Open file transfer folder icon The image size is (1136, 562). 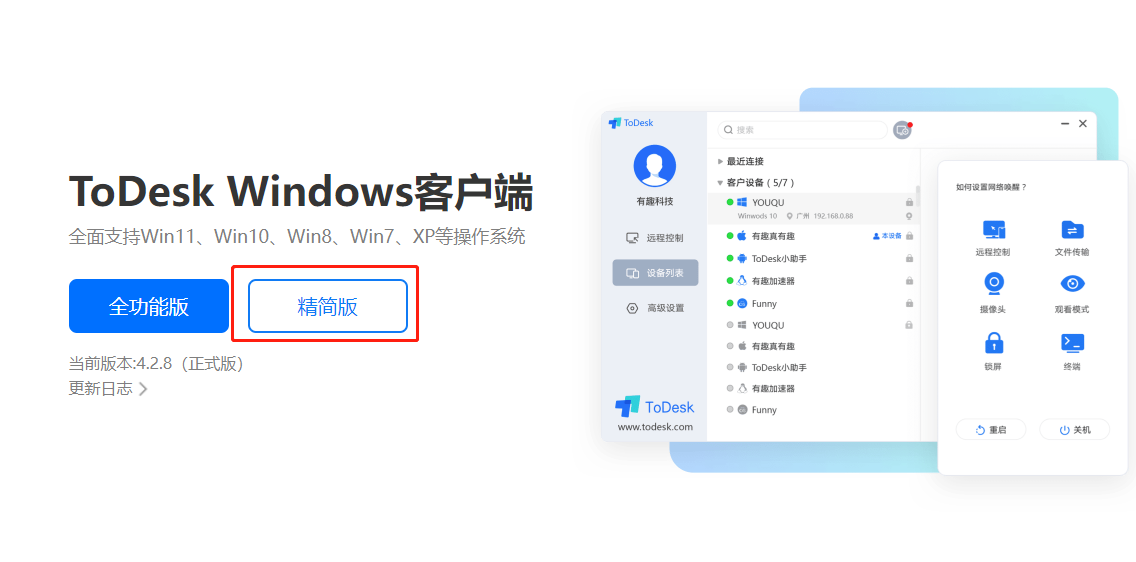click(1072, 230)
